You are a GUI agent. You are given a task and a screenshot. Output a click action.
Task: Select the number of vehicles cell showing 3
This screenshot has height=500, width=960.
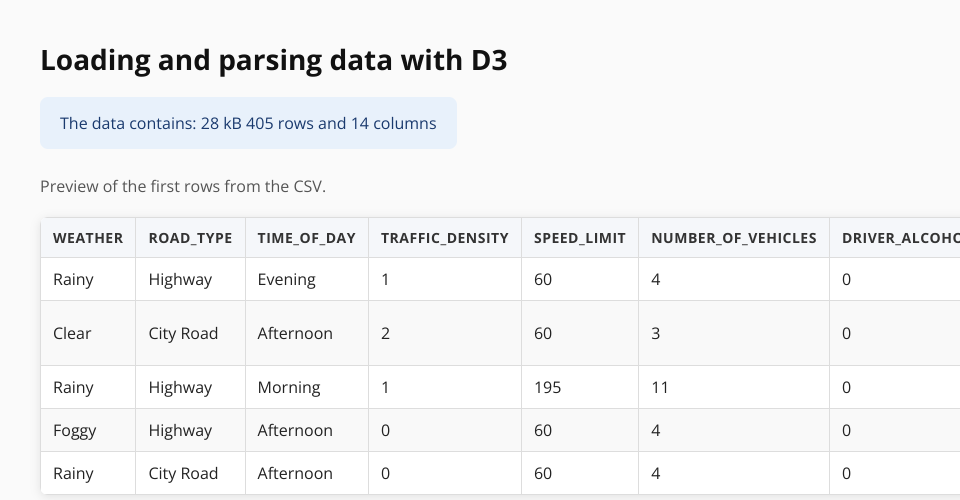pos(656,333)
